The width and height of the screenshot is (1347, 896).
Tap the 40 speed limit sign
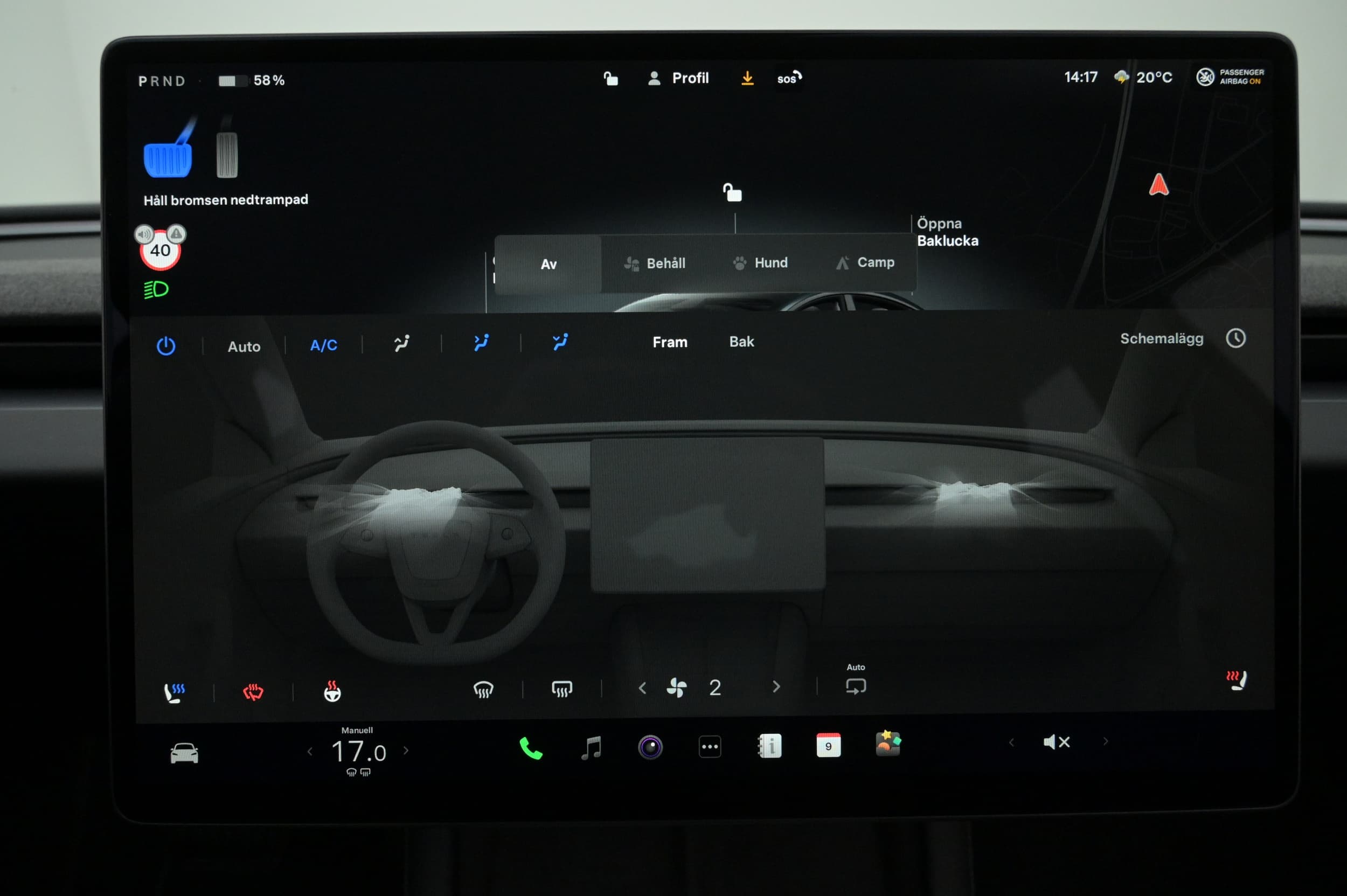pyautogui.click(x=160, y=251)
